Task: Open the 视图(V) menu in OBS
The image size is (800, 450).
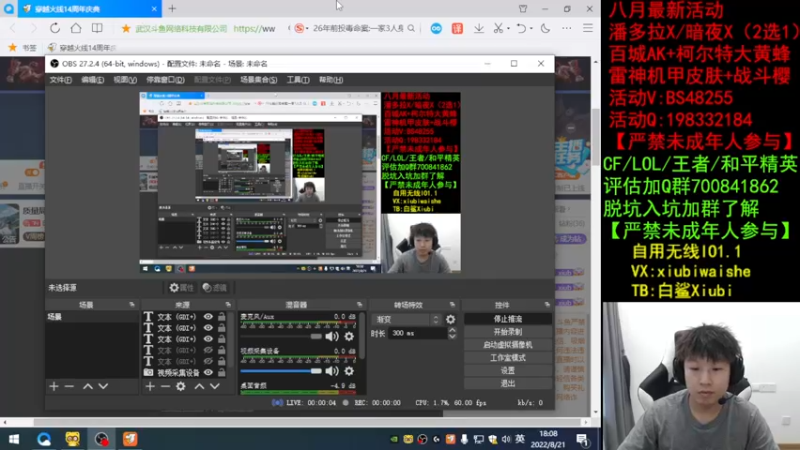Action: (x=125, y=80)
